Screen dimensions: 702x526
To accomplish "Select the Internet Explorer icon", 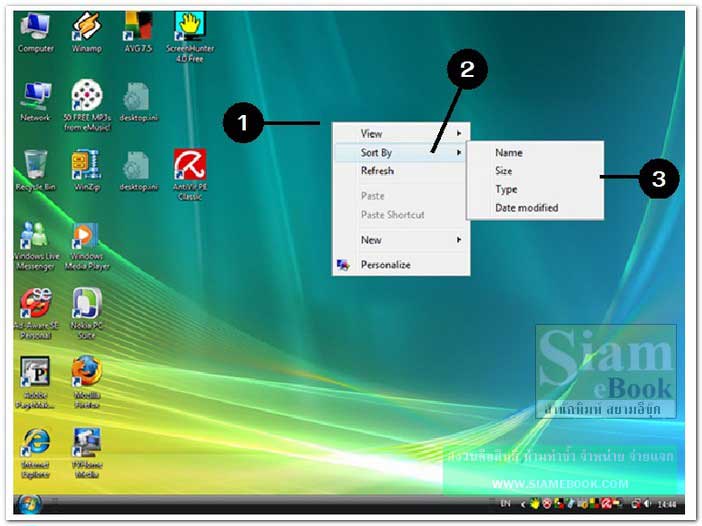I will [35, 454].
